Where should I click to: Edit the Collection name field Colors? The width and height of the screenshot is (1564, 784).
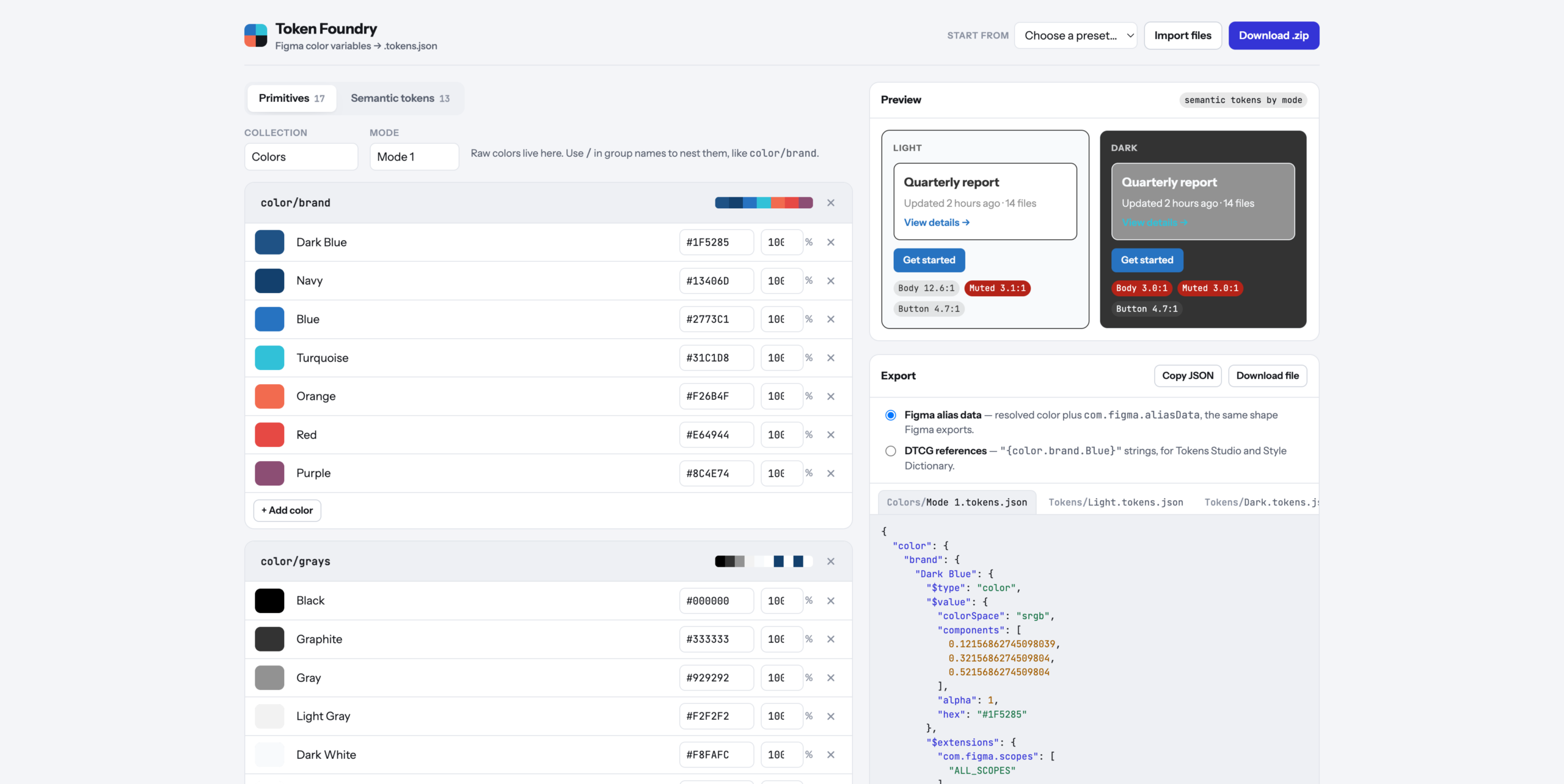pyautogui.click(x=301, y=157)
